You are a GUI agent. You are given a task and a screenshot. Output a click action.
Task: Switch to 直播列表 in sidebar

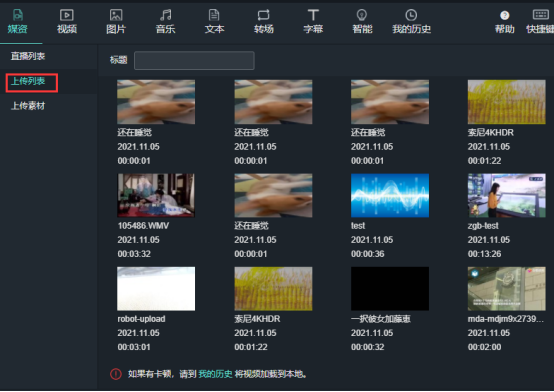(28, 56)
